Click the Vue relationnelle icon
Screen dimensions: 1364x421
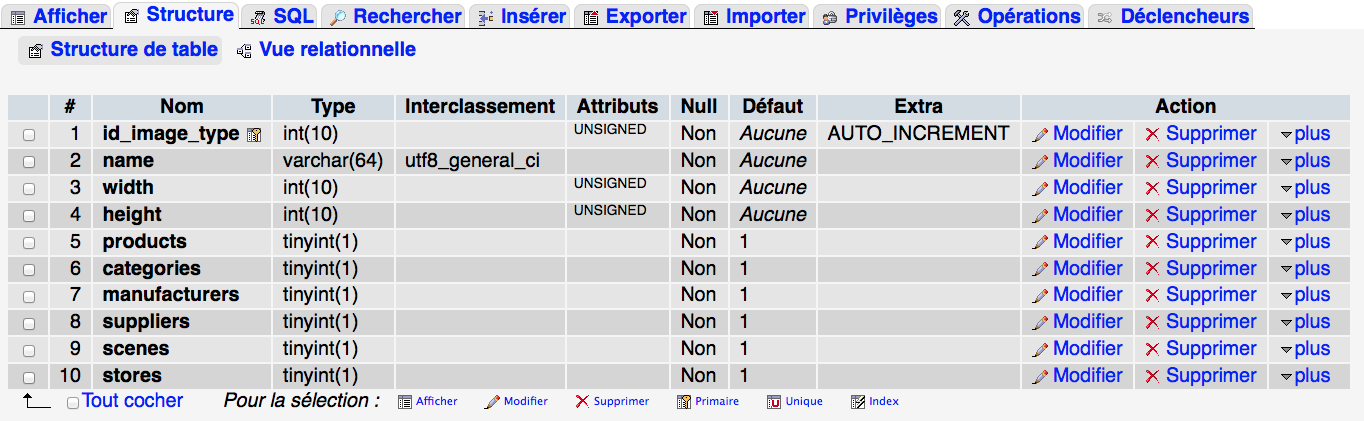[244, 50]
